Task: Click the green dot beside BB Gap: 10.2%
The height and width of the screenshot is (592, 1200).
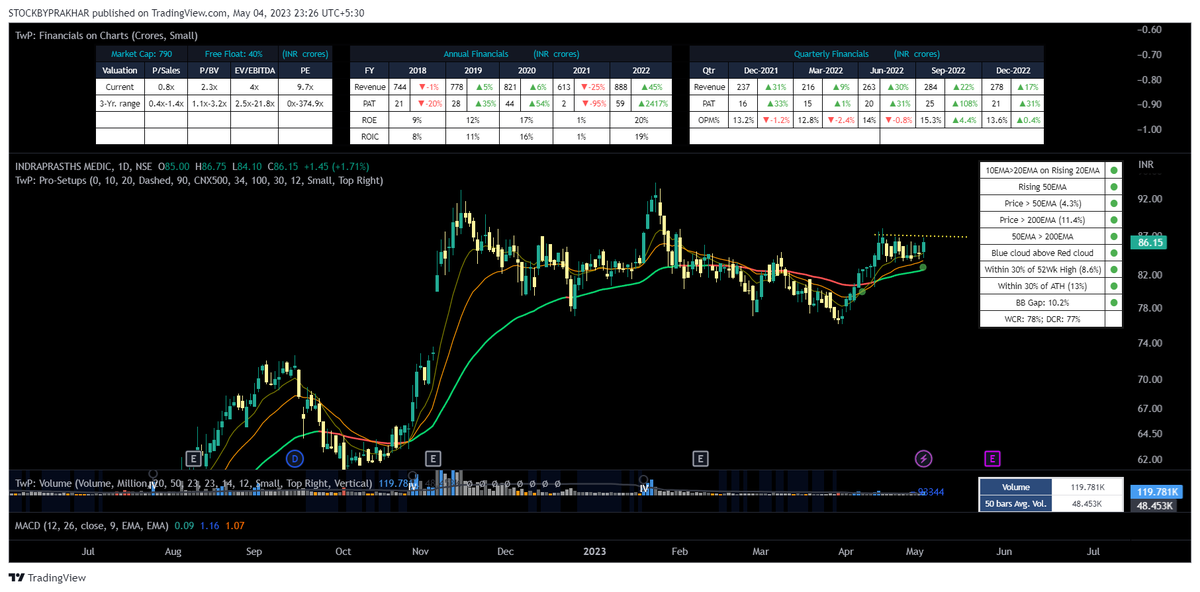Action: coord(1113,302)
